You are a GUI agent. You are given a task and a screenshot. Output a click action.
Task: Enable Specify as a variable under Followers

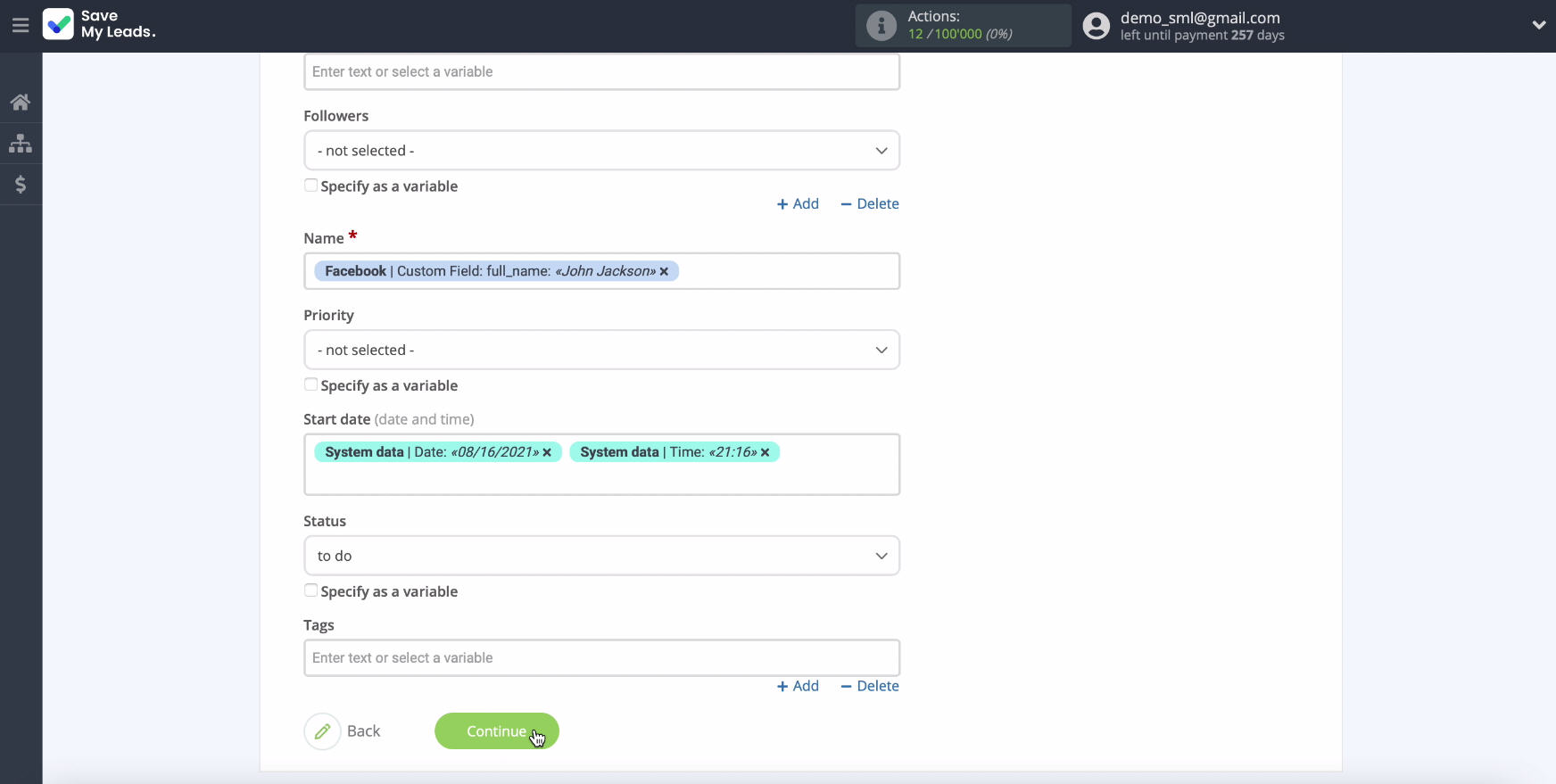pyautogui.click(x=310, y=186)
